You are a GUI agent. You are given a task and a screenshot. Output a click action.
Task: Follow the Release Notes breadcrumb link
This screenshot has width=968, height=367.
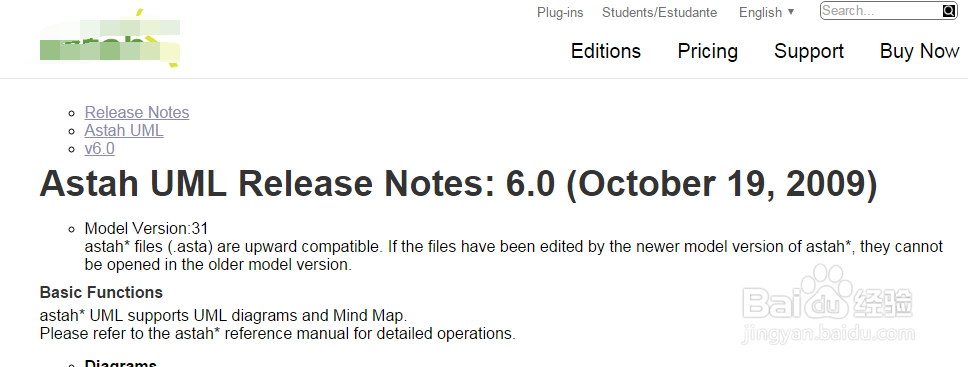point(137,112)
